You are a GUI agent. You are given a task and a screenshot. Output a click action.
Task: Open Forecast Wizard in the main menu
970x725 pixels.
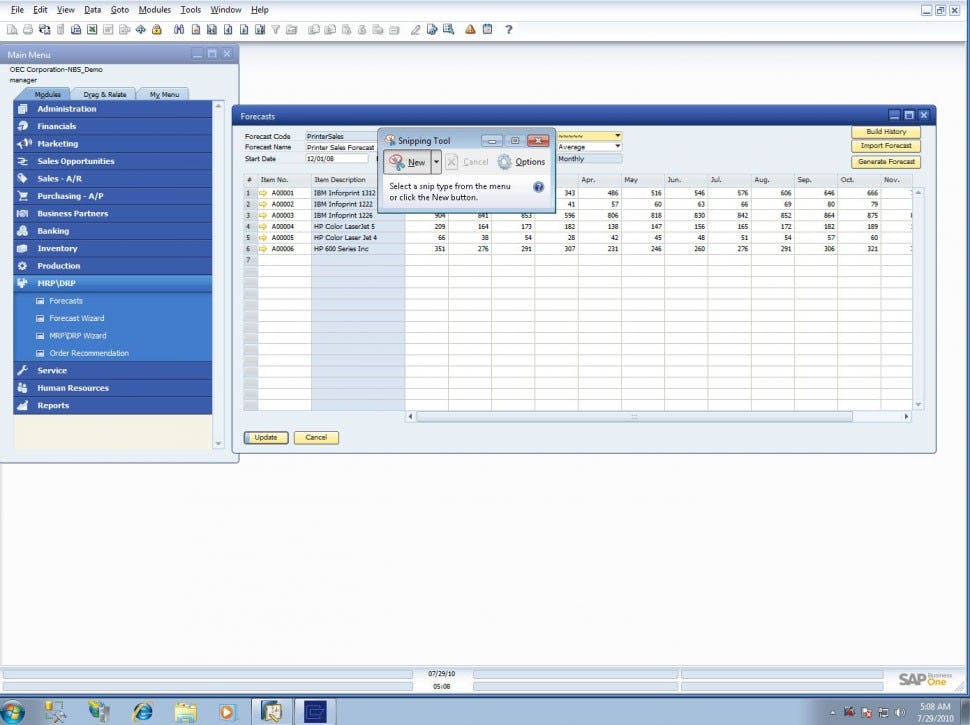coord(77,318)
